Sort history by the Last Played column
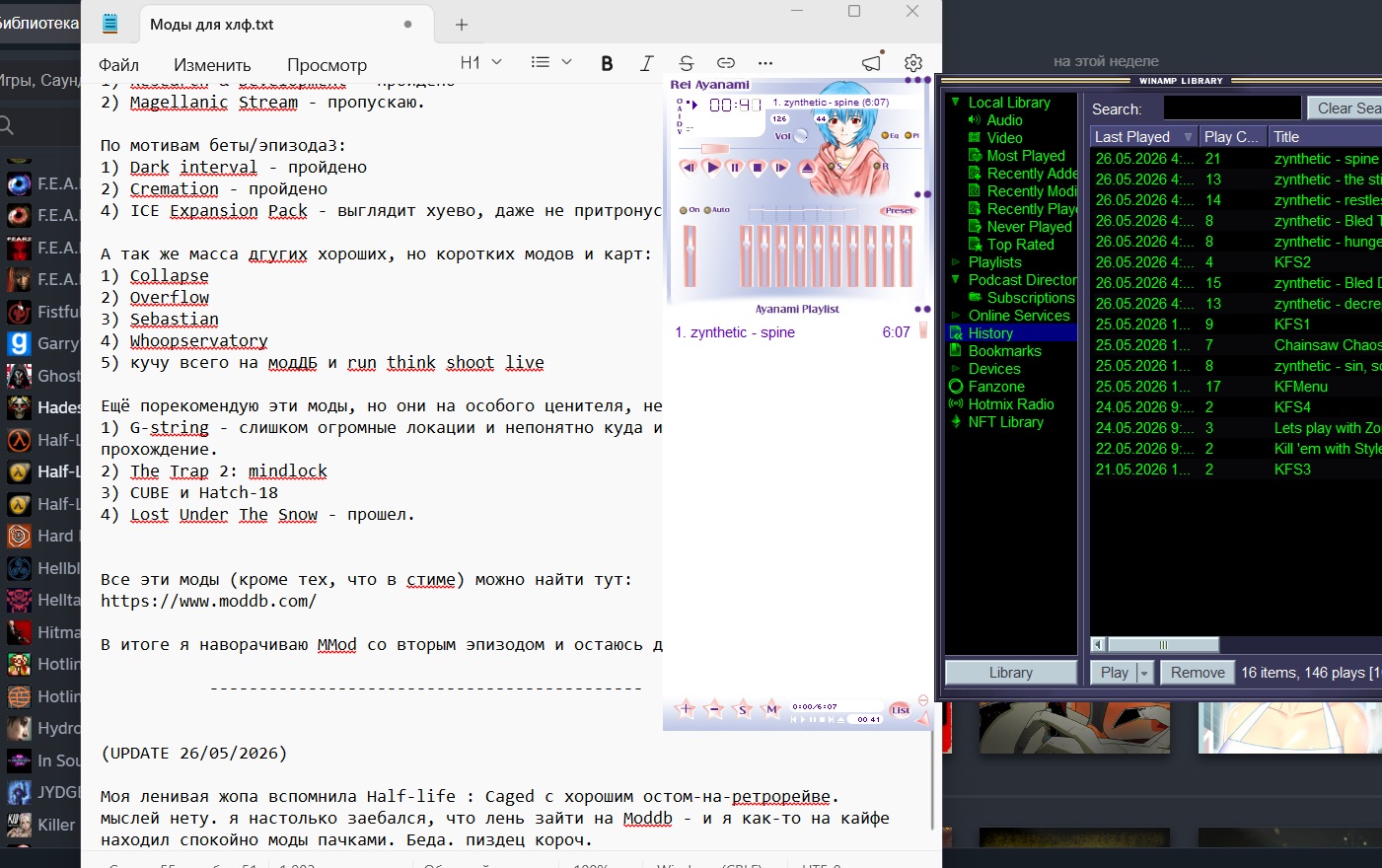The width and height of the screenshot is (1382, 868). [1142, 137]
